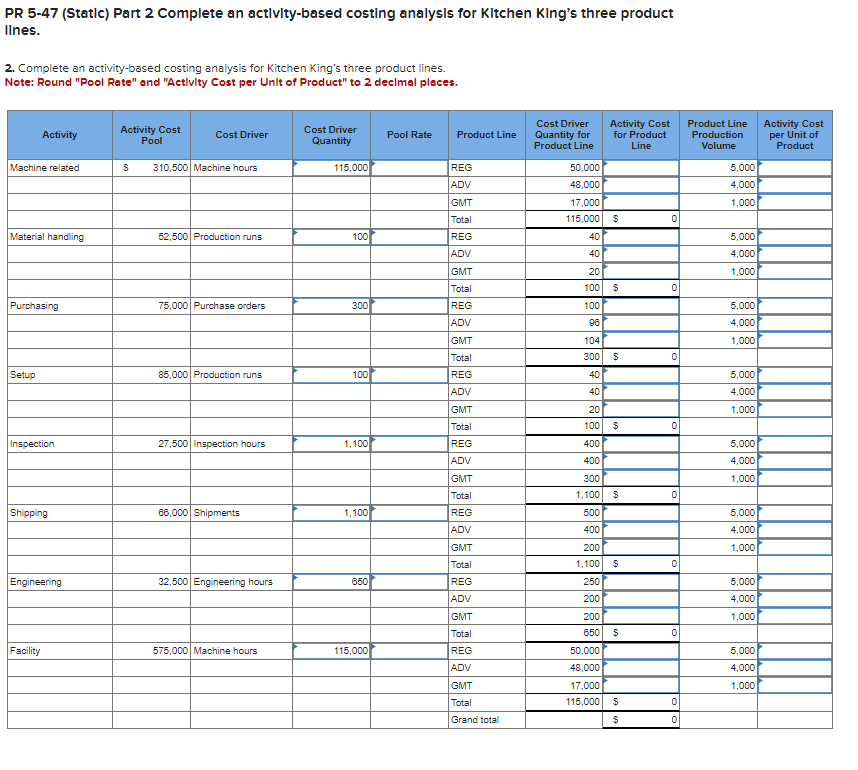
Task: Click Machine related REG Cost per Unit field
Action: [795, 168]
